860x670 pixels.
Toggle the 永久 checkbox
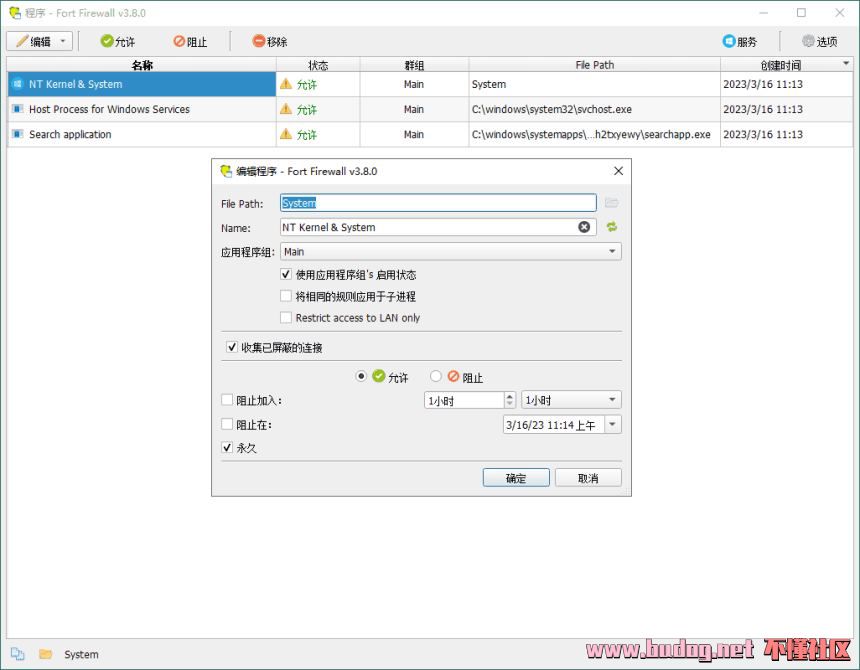pos(227,447)
